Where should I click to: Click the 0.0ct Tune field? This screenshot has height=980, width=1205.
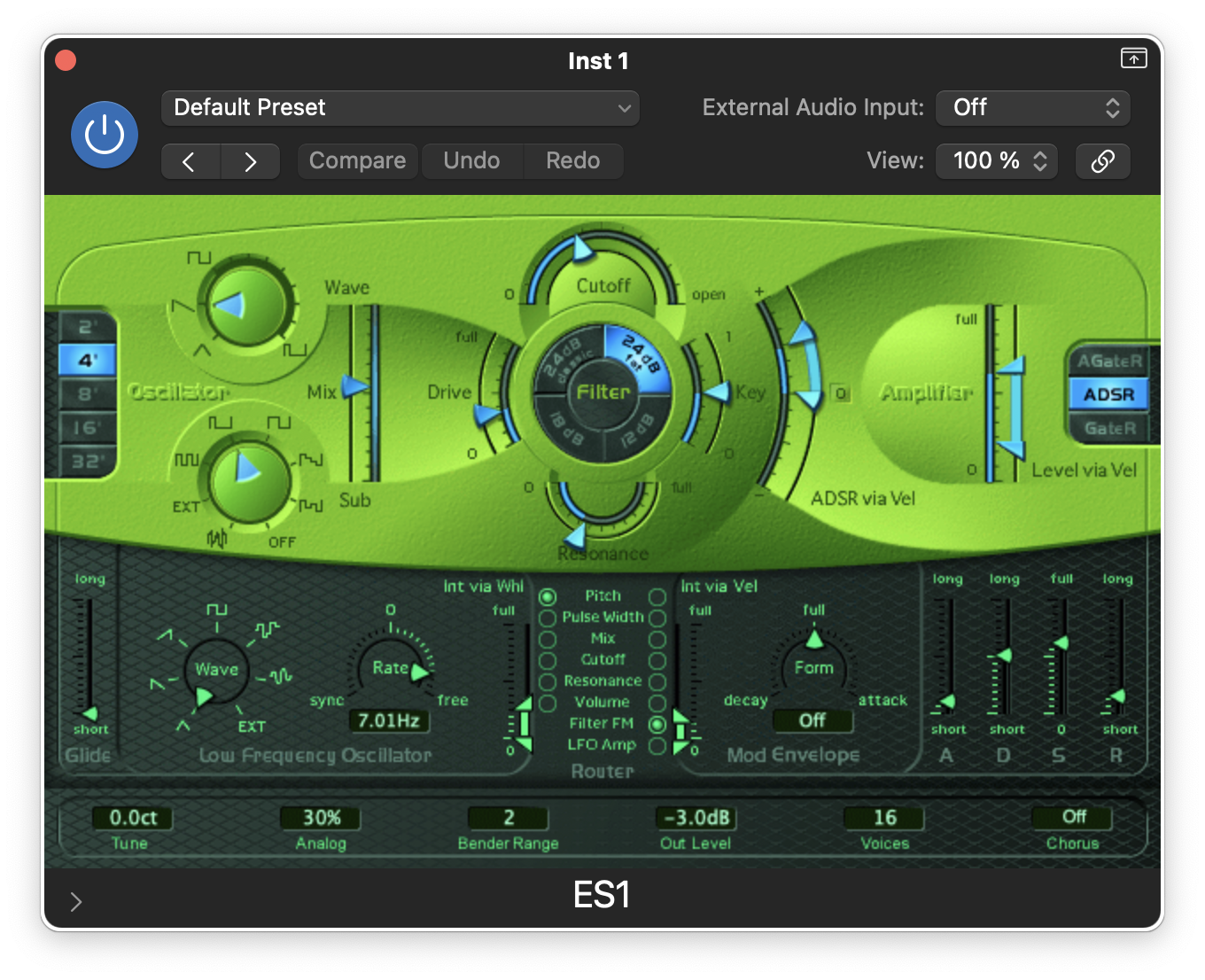point(133,818)
